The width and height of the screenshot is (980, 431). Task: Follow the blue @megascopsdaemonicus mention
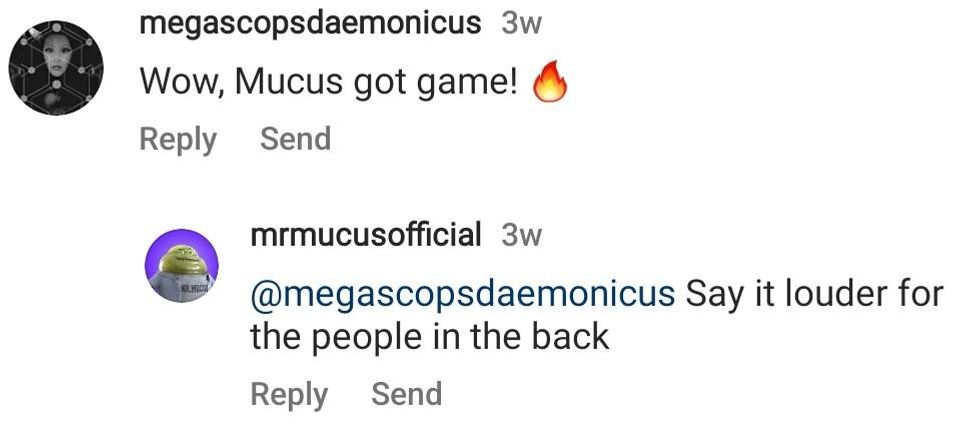[462, 294]
